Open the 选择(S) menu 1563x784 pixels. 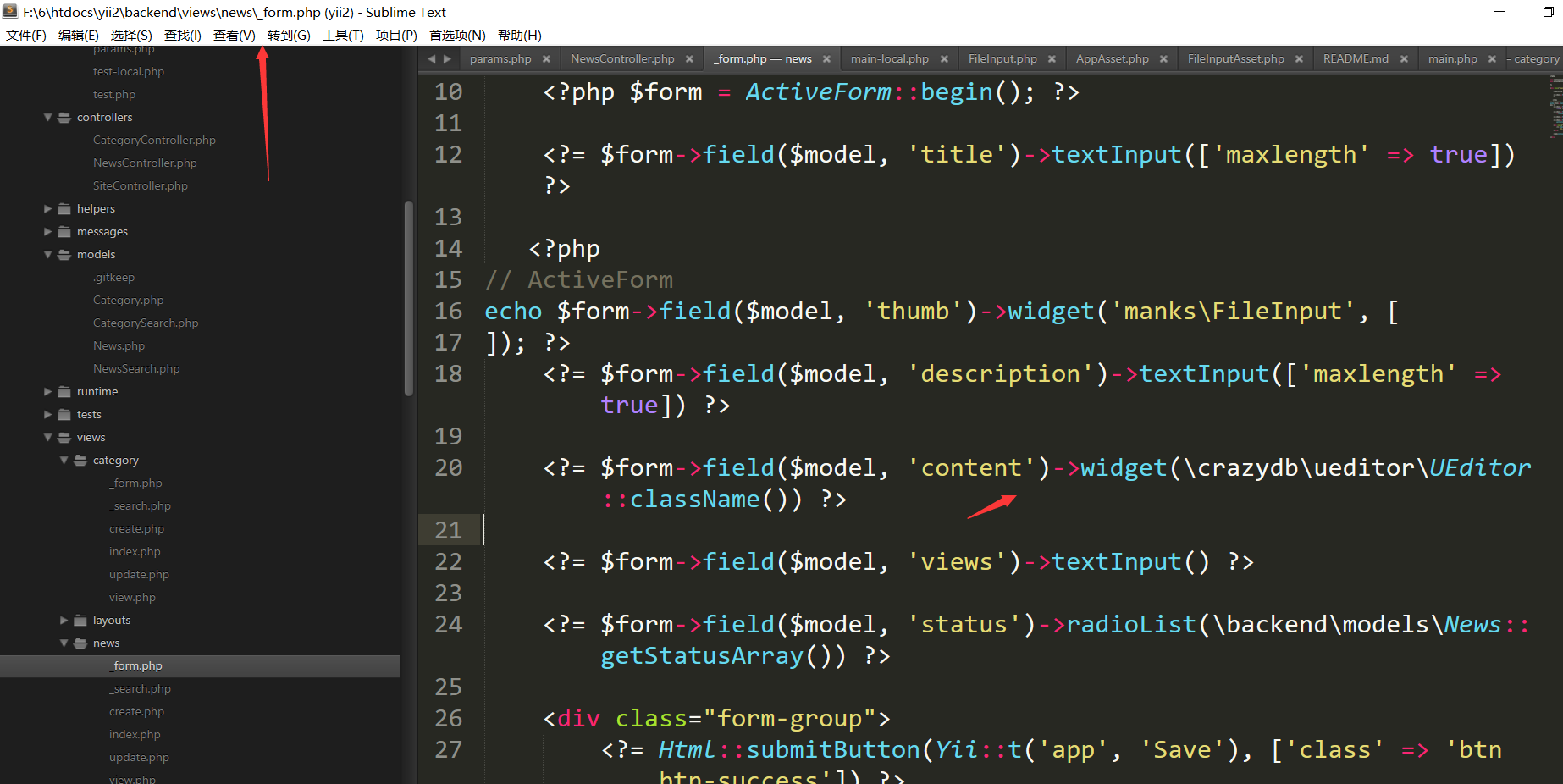pyautogui.click(x=131, y=35)
